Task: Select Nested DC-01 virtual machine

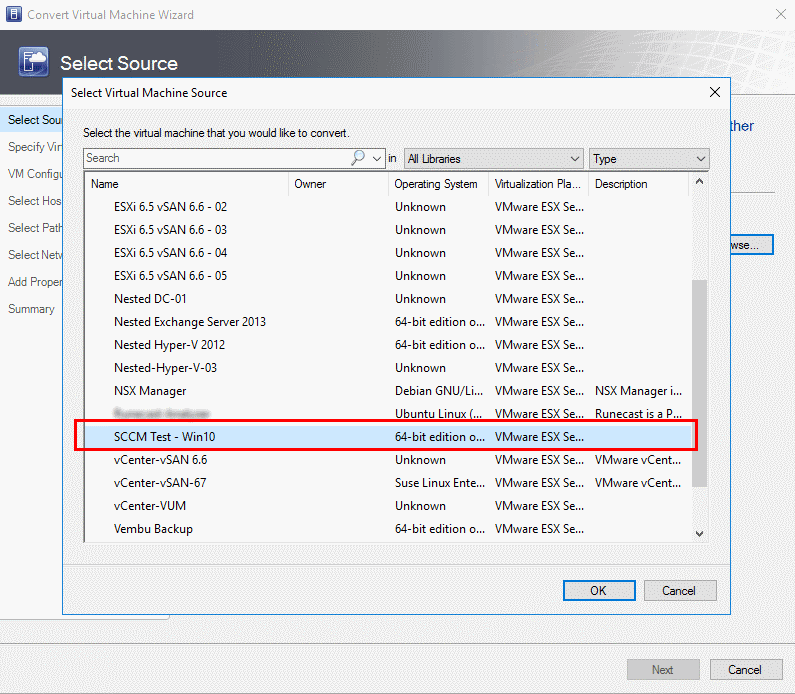Action: (388, 299)
